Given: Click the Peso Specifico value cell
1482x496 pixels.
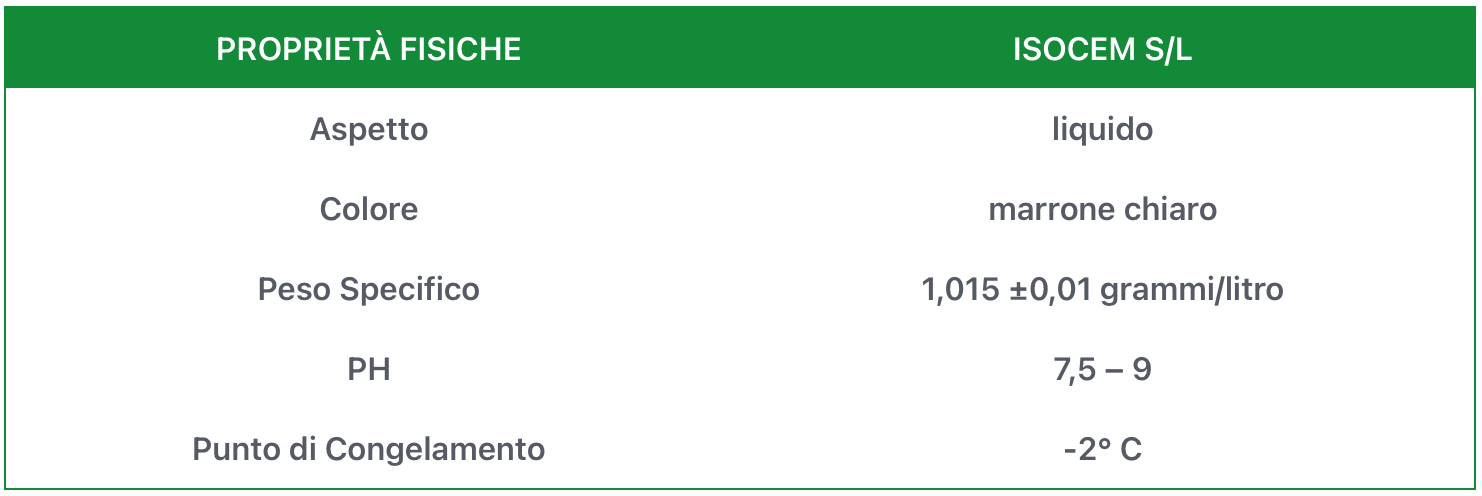Looking at the screenshot, I should coord(1102,289).
